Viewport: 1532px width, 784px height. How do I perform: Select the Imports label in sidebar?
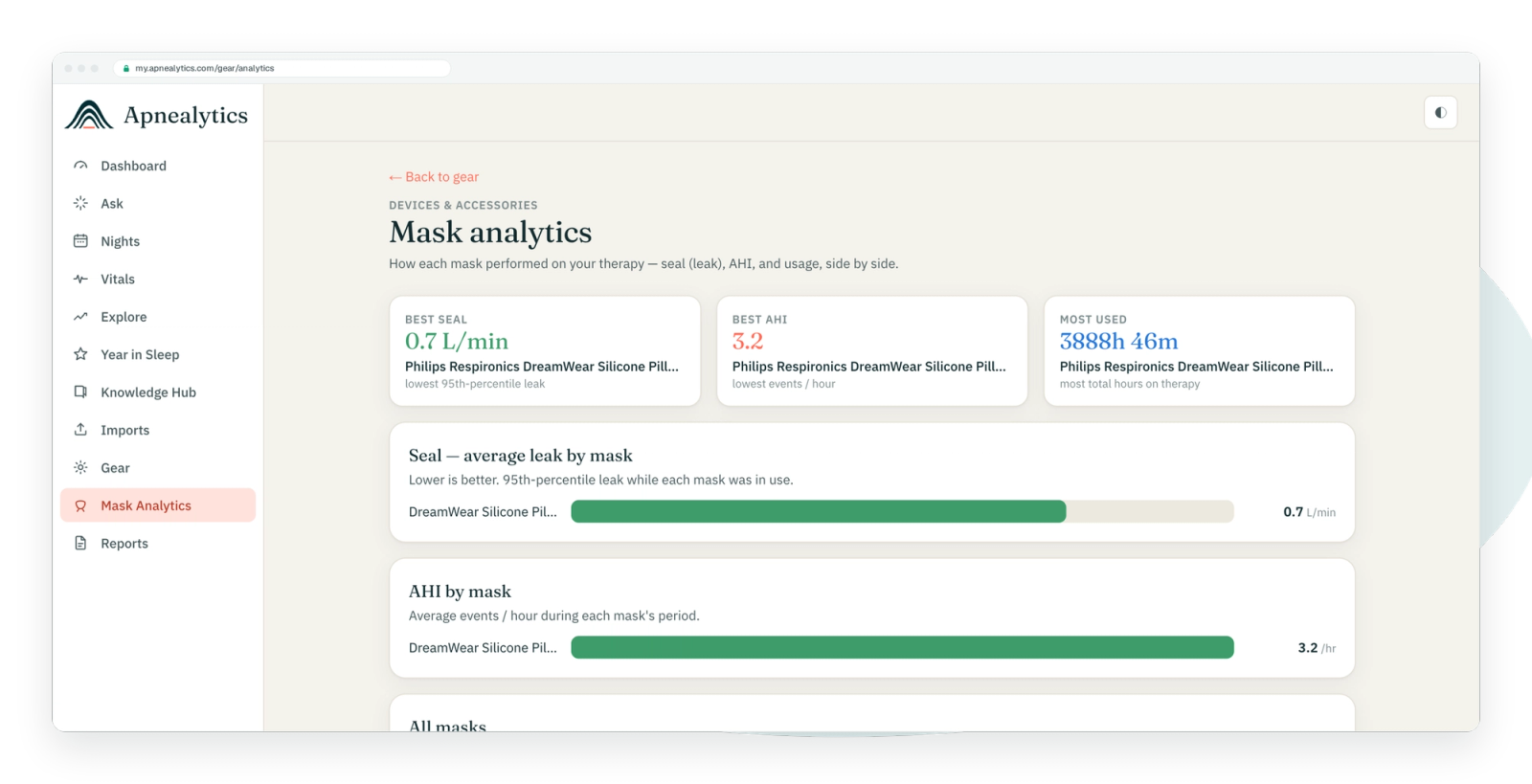coord(125,430)
